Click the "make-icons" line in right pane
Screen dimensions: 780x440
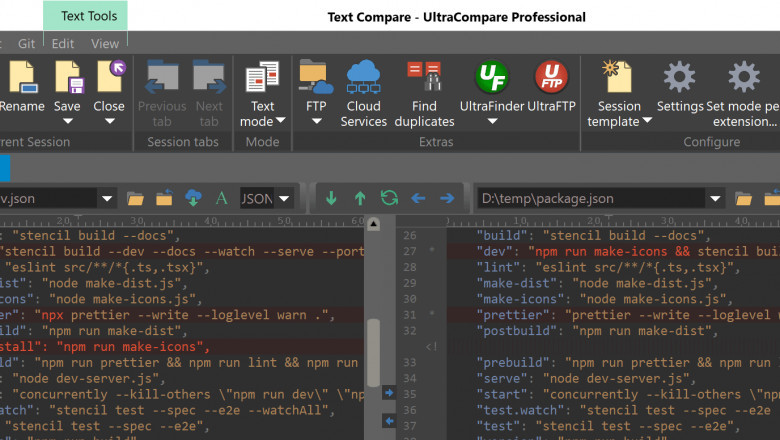click(604, 299)
